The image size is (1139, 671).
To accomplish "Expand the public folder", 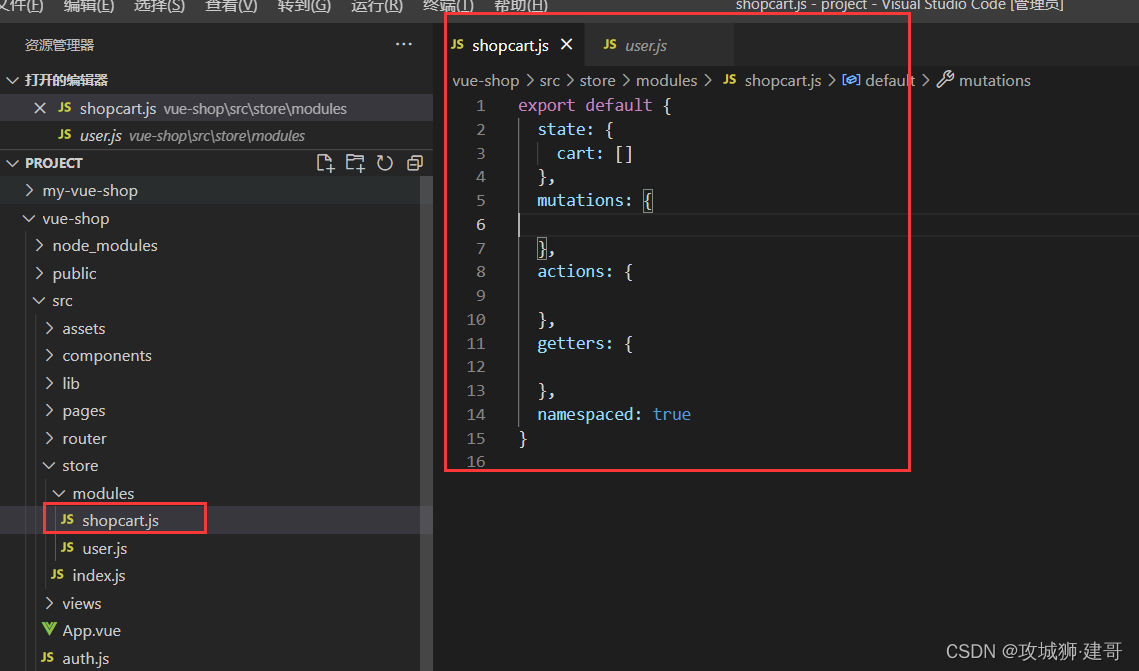I will pos(39,273).
